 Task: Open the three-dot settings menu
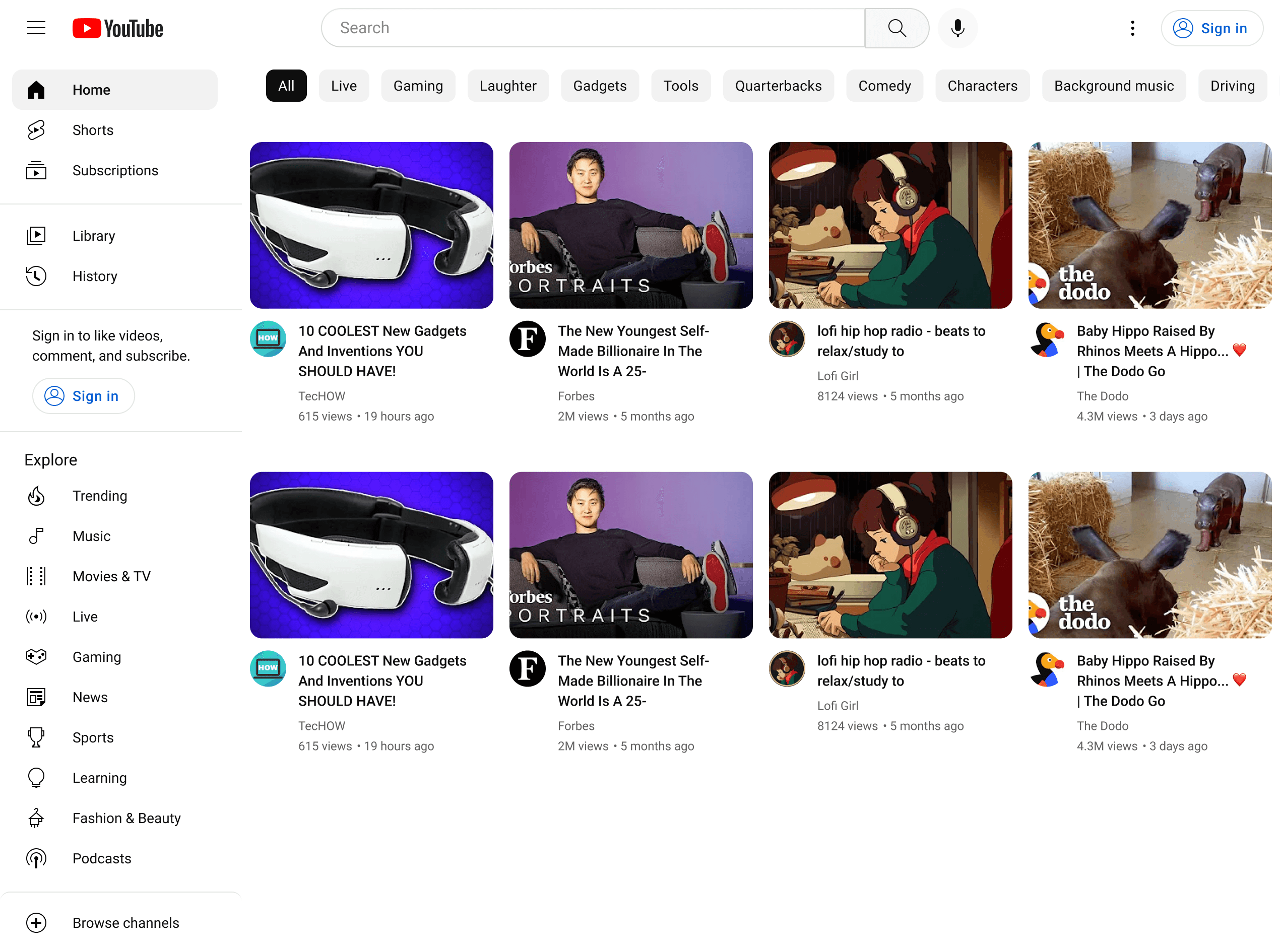(1132, 28)
